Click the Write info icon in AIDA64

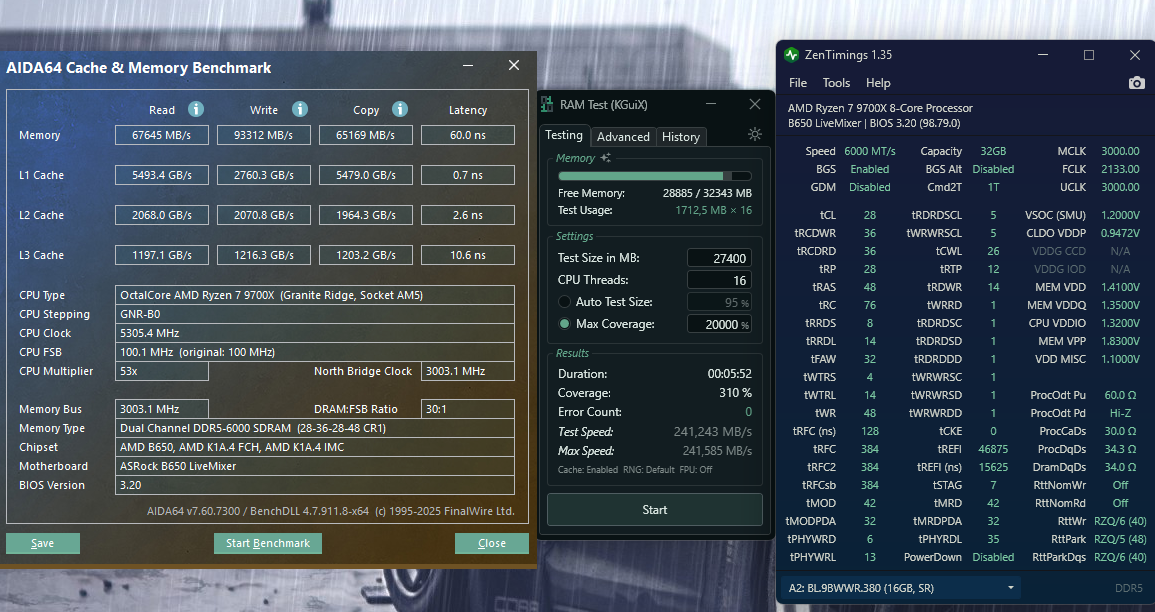pos(300,109)
